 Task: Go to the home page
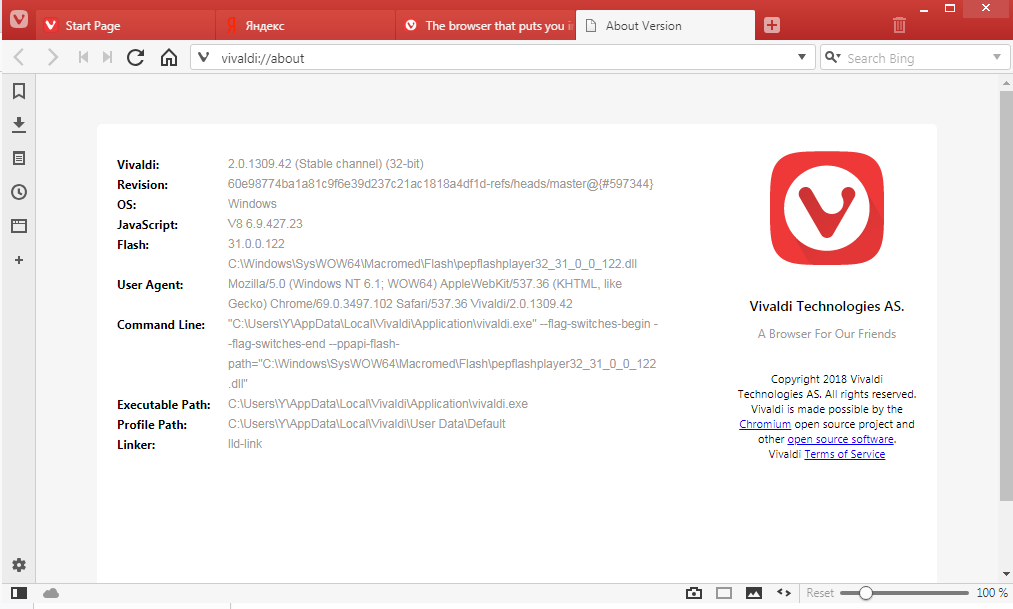click(169, 57)
